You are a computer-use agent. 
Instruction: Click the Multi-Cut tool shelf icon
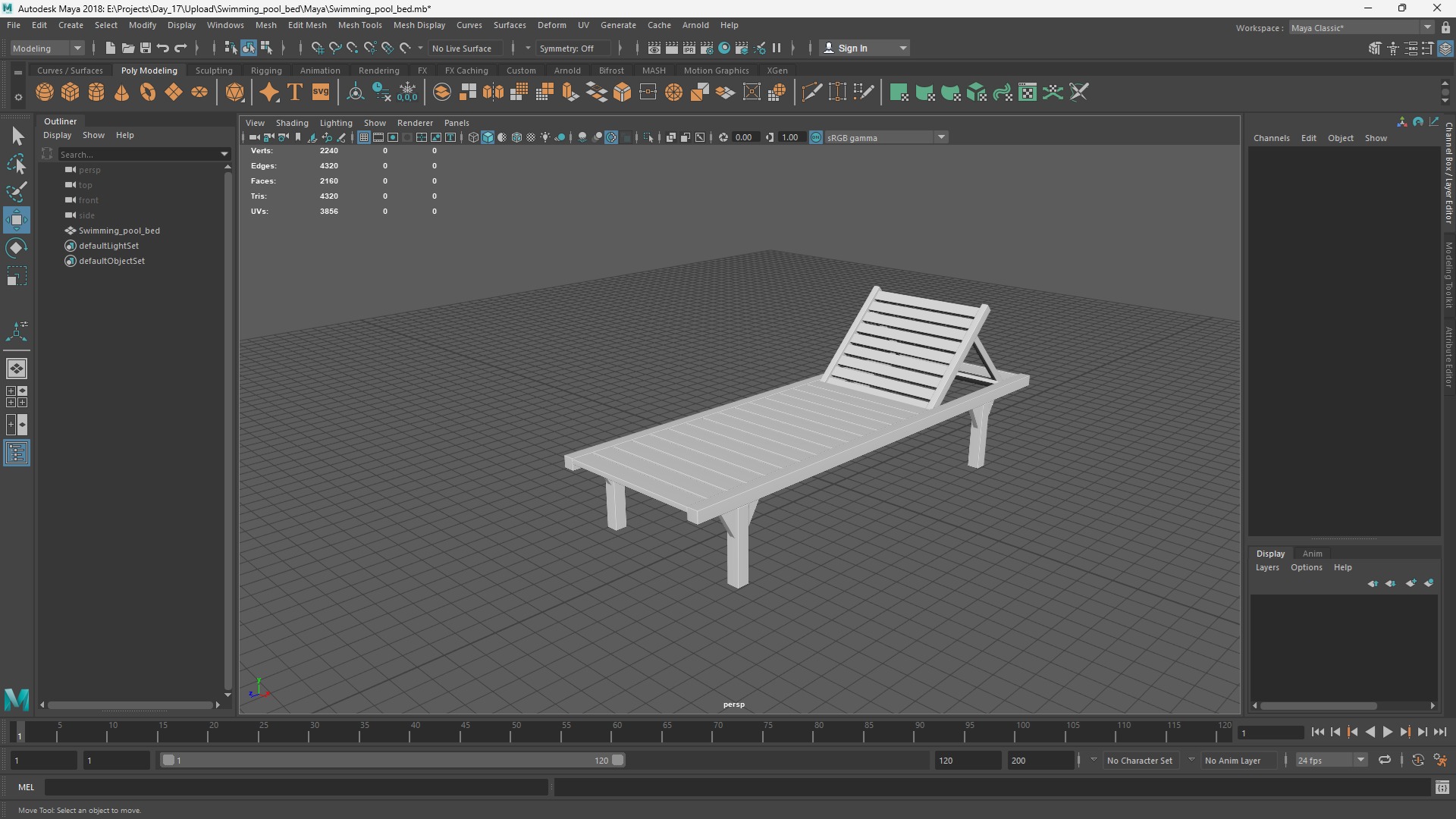point(811,93)
